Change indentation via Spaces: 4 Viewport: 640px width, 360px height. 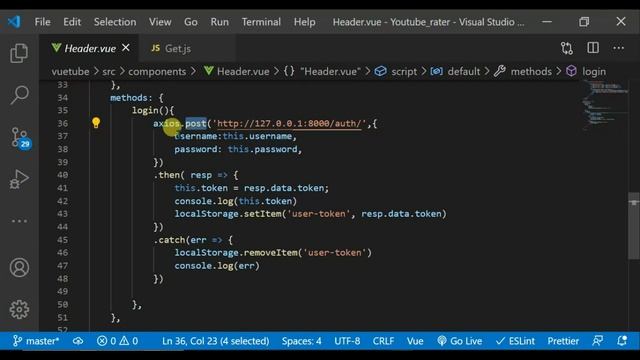(301, 341)
